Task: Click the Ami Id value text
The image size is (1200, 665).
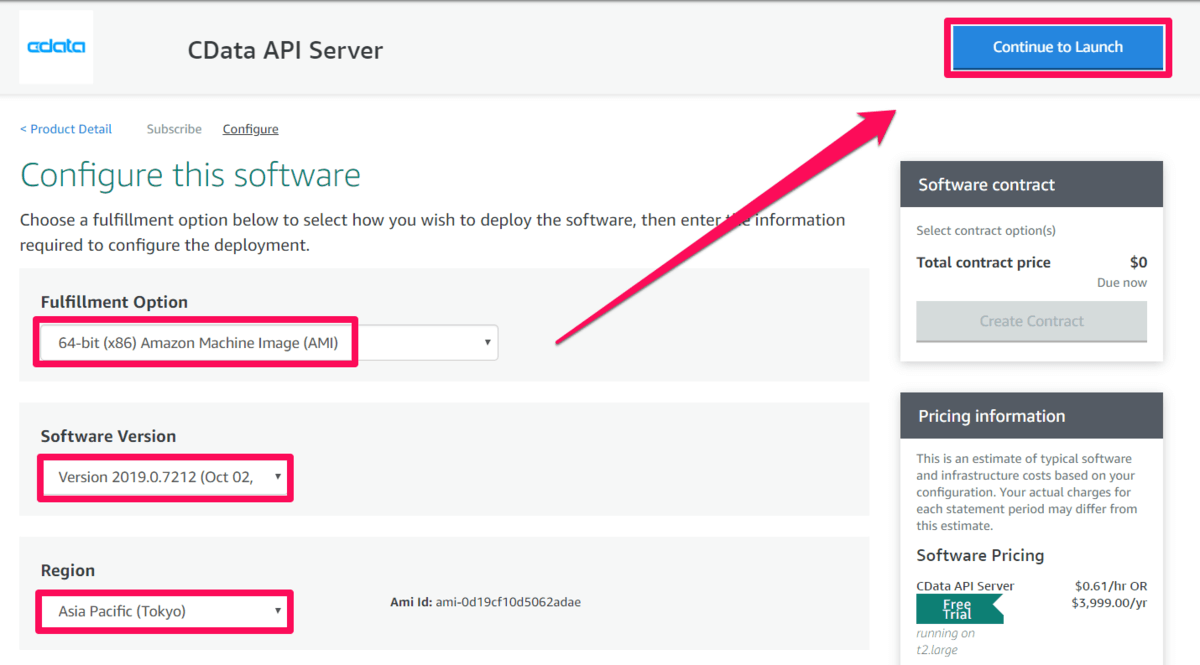Action: [508, 602]
